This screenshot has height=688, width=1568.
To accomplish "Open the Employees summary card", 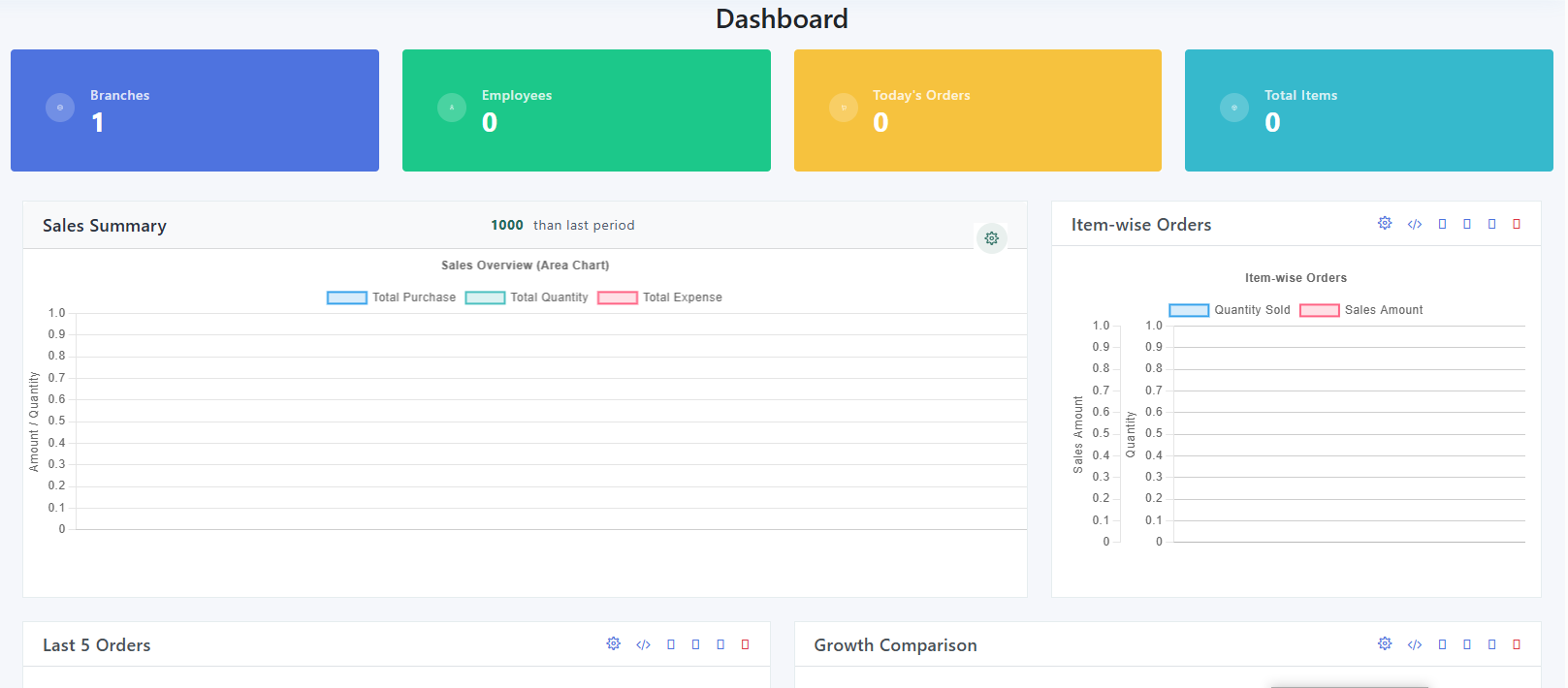I will point(587,110).
